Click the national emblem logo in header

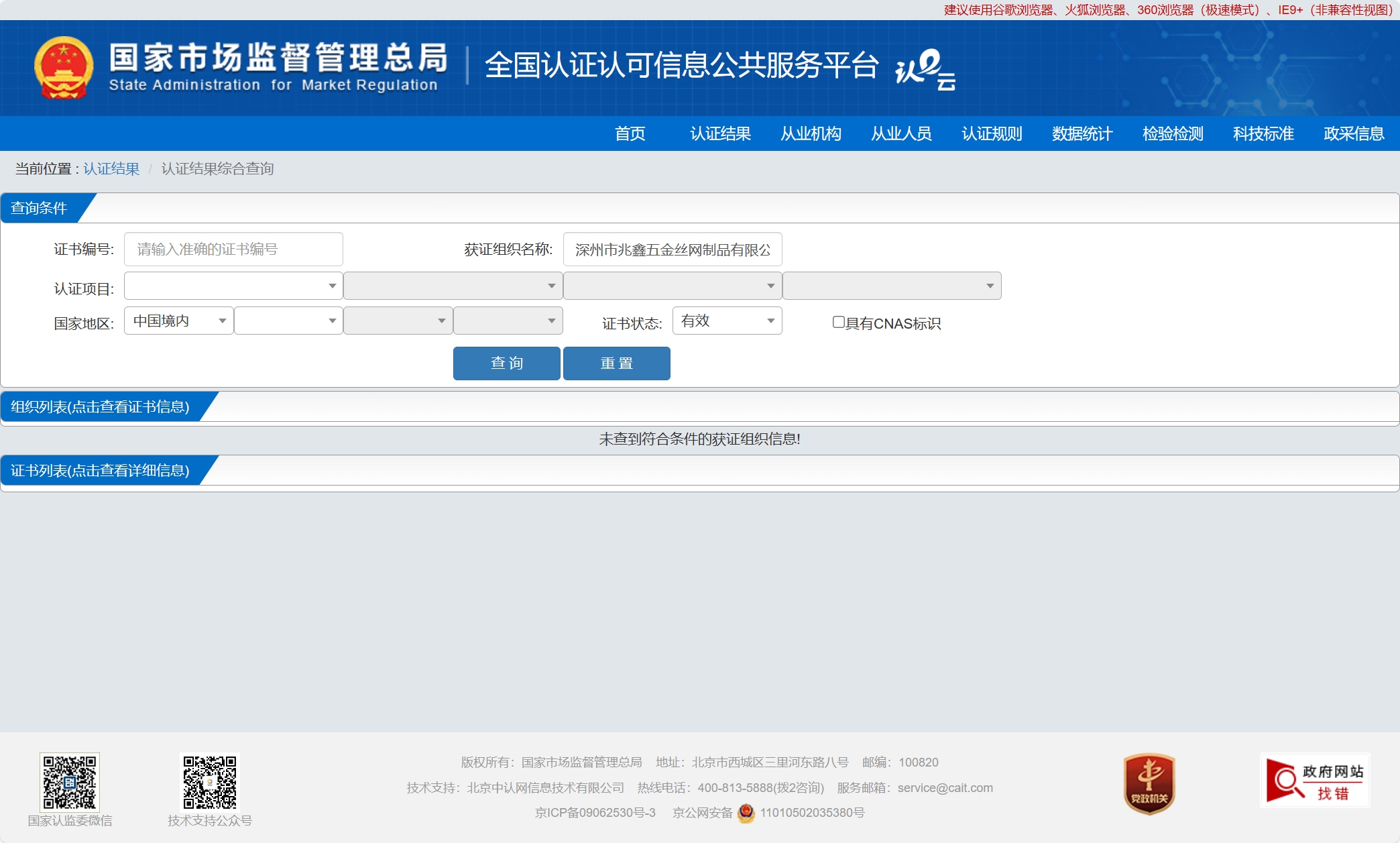click(64, 68)
